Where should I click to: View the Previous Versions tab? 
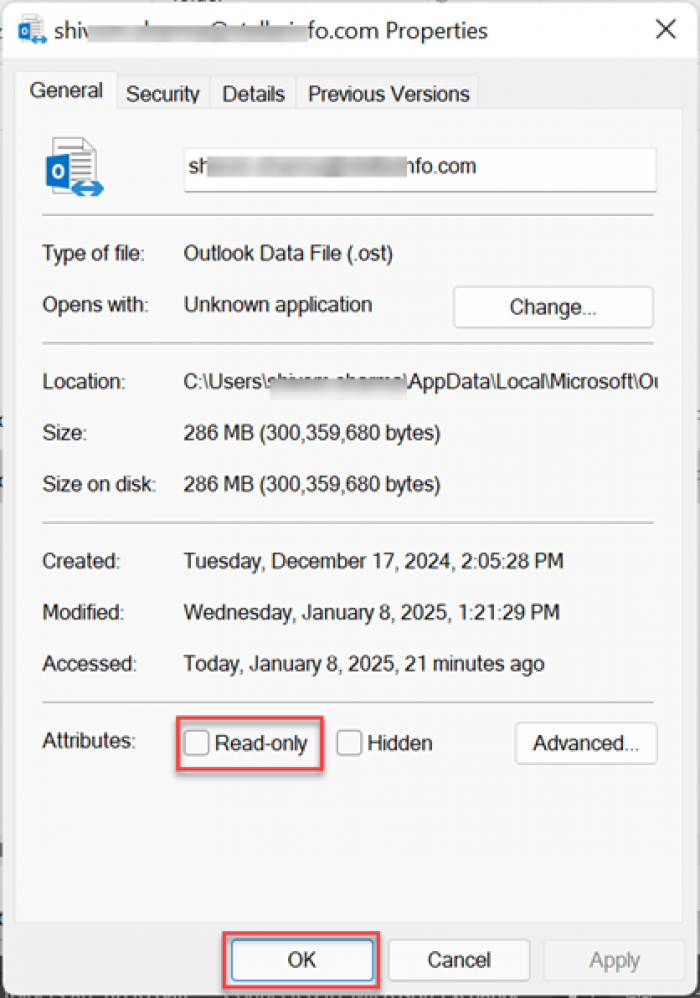click(x=388, y=94)
